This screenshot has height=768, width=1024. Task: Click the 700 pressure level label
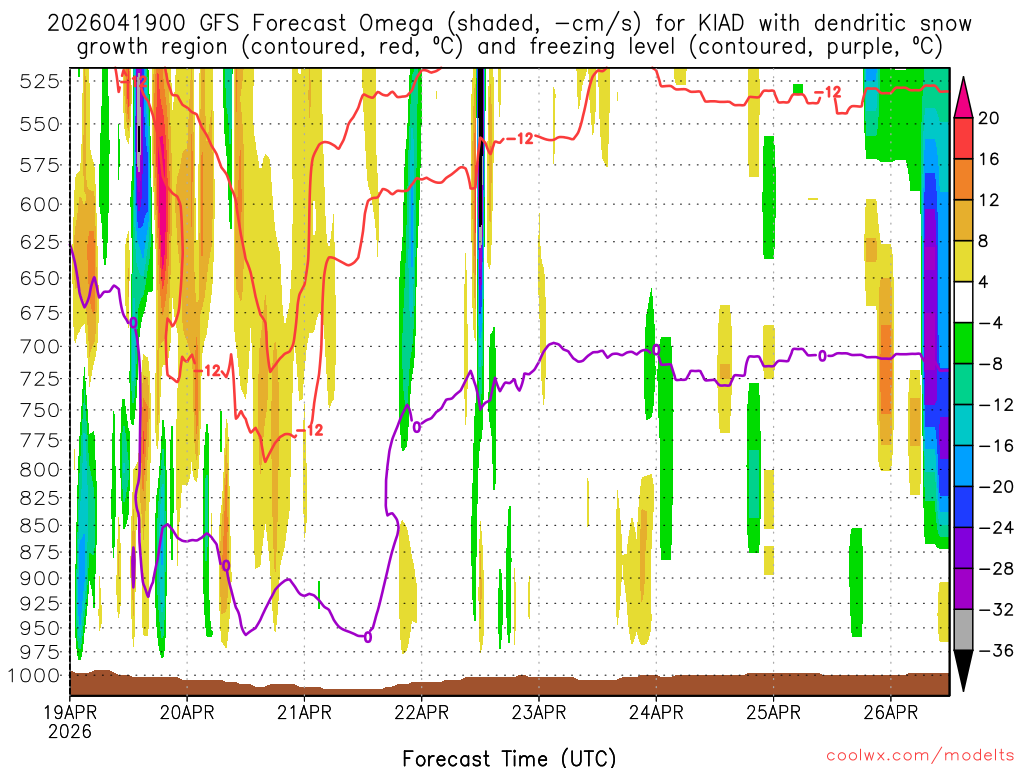point(39,347)
